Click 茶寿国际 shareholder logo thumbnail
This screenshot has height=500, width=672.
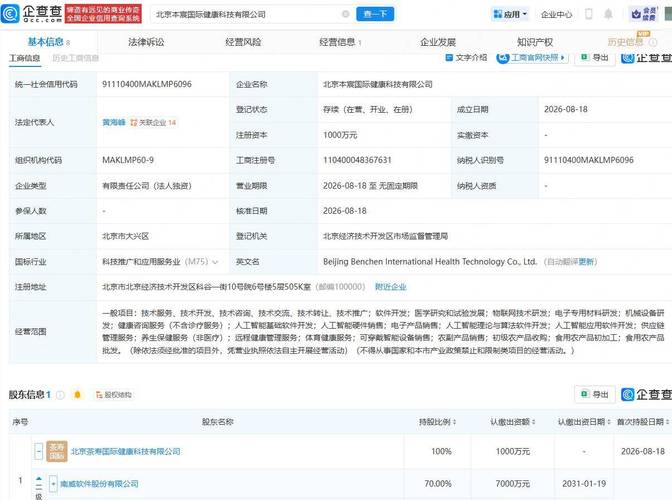57,451
